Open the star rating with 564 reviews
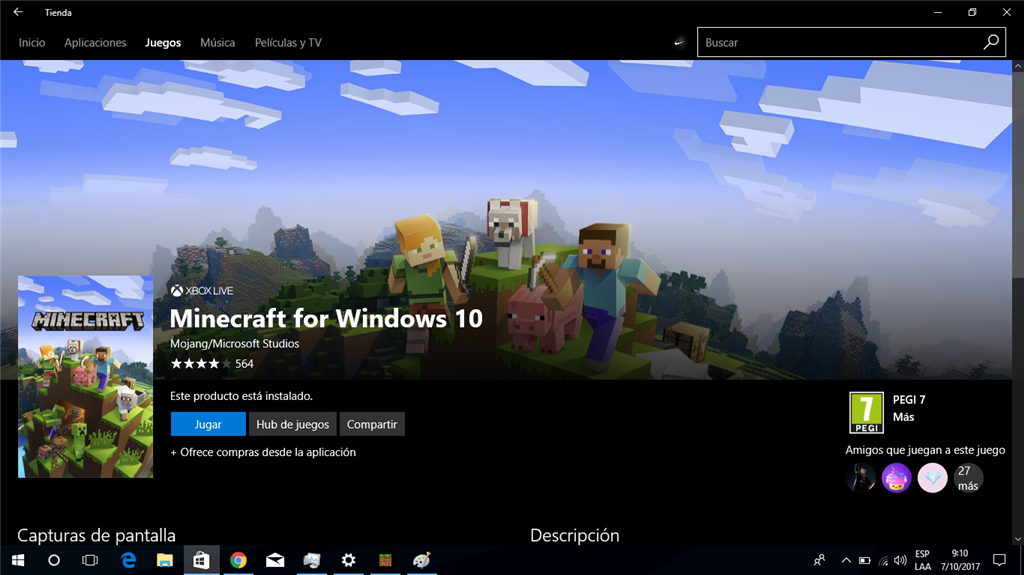Image resolution: width=1024 pixels, height=575 pixels. click(212, 364)
